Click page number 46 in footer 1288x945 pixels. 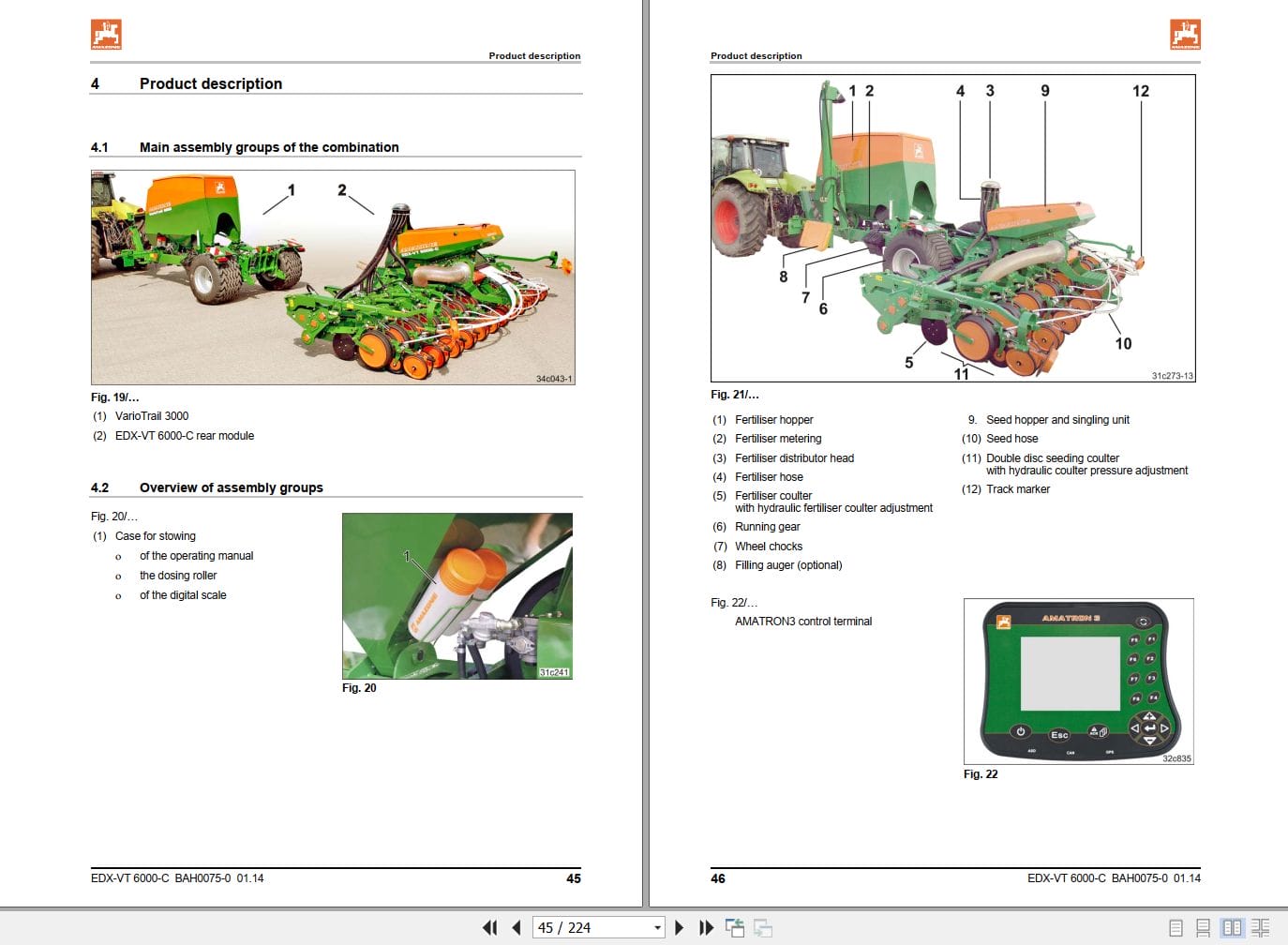718,878
